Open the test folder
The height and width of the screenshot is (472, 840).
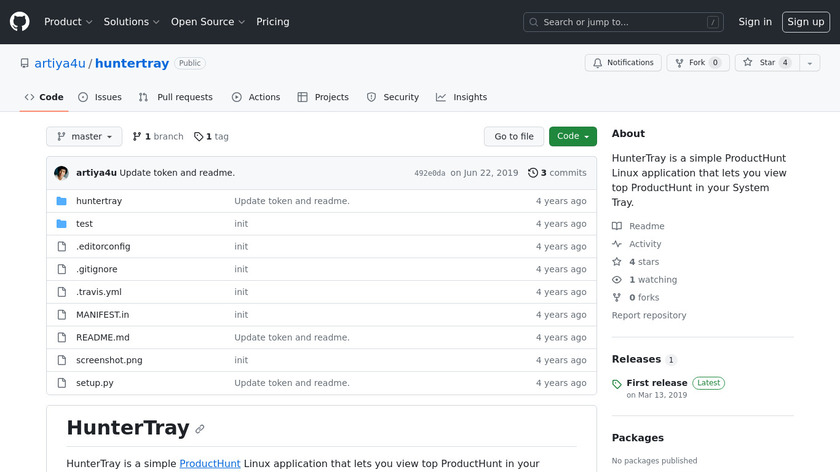point(84,224)
